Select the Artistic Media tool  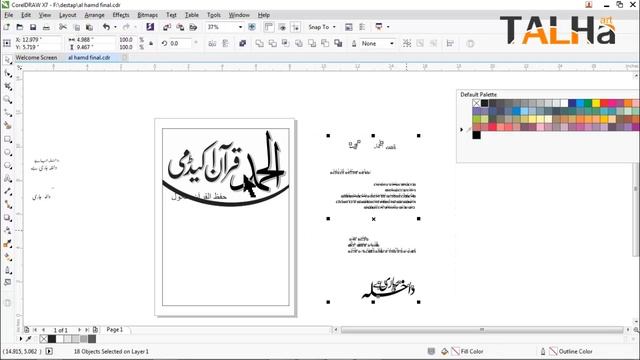(7, 126)
